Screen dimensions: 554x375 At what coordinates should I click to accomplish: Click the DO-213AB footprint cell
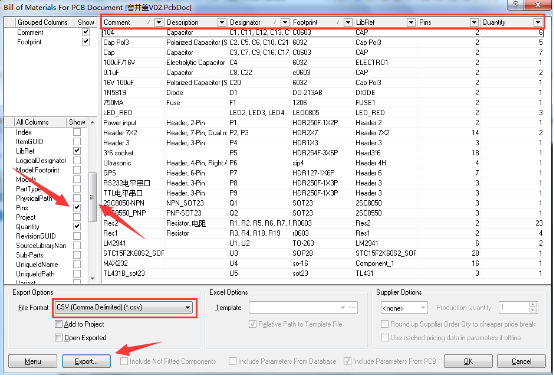pos(323,93)
